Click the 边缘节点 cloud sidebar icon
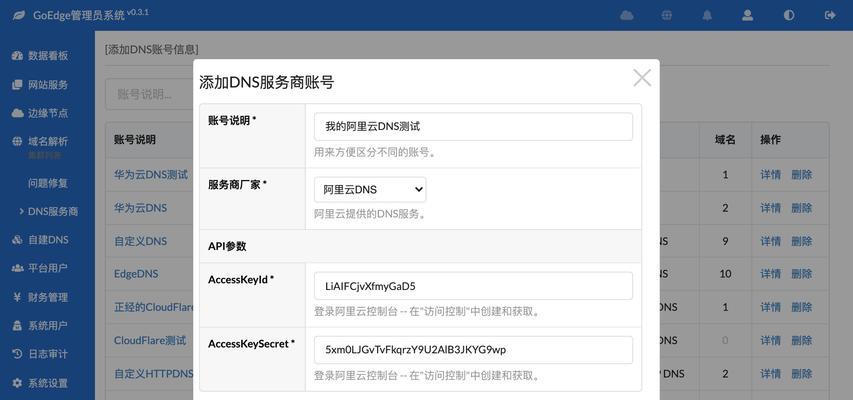This screenshot has width=853, height=400. pyautogui.click(x=17, y=113)
